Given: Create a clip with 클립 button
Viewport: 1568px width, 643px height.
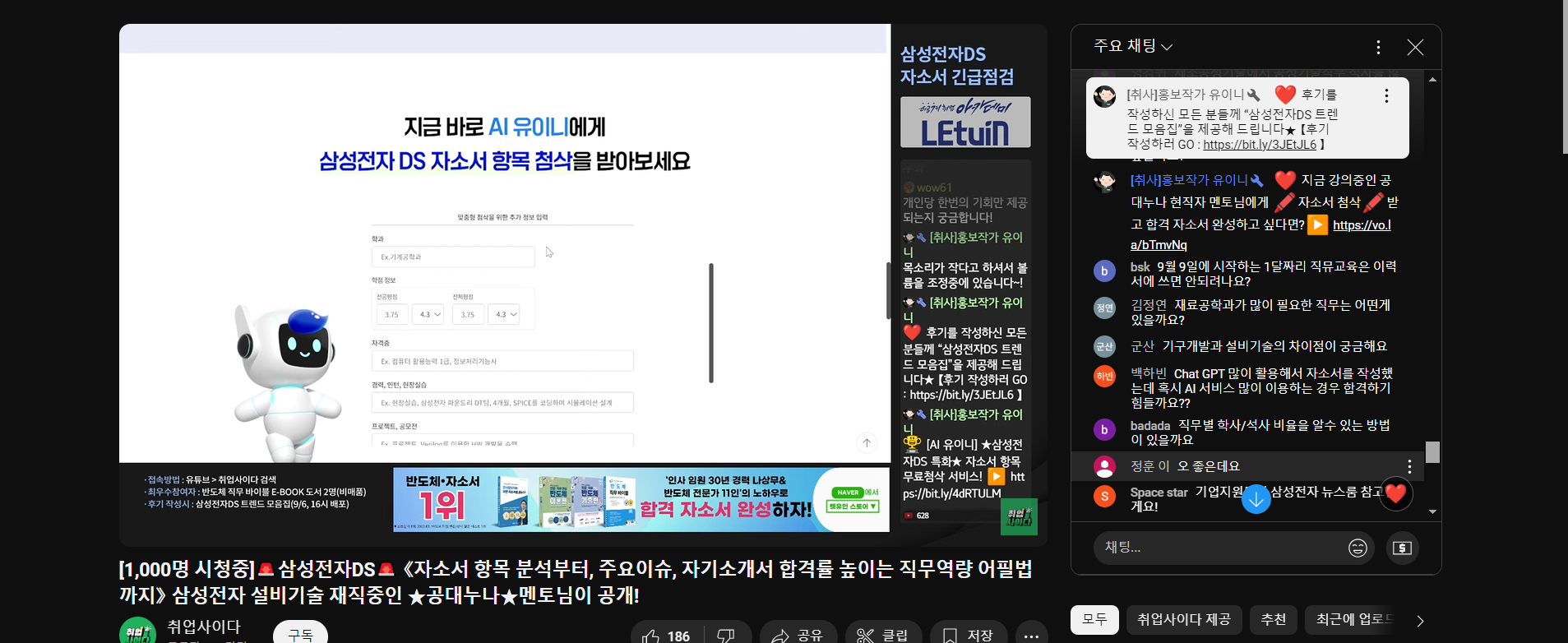Looking at the screenshot, I should point(883,636).
